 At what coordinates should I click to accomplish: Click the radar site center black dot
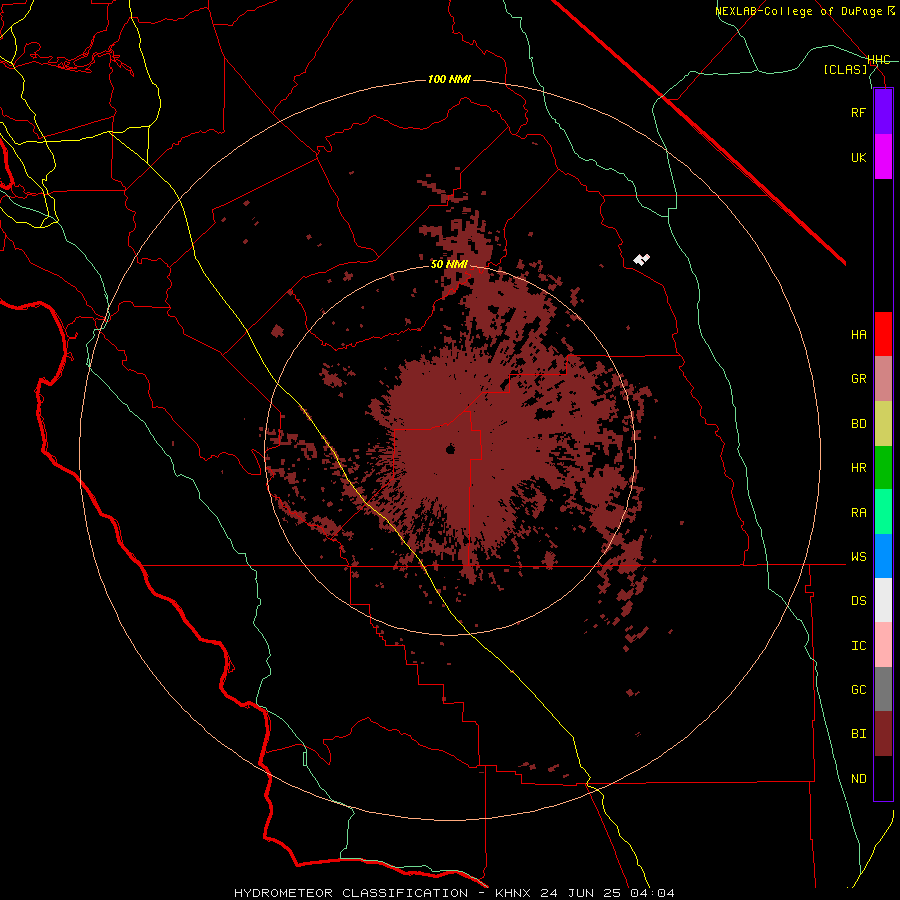click(451, 449)
